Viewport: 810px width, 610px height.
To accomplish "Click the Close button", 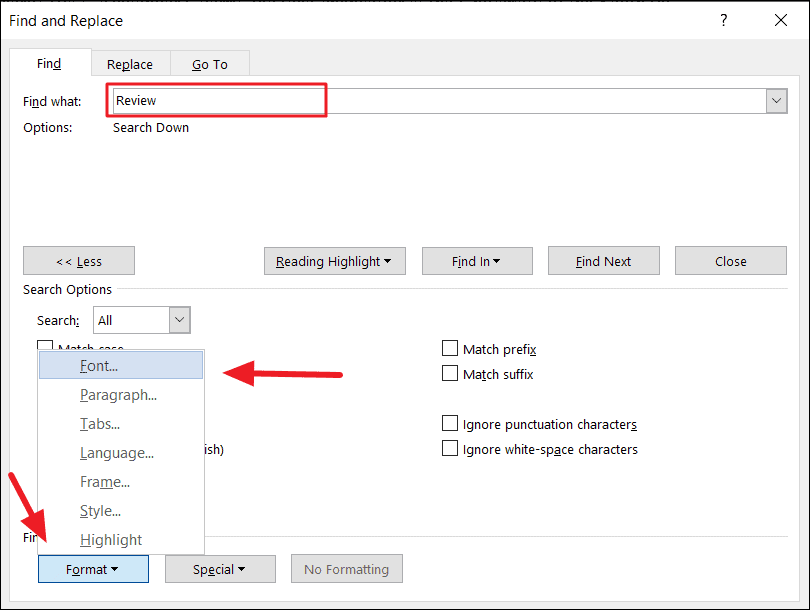I will pyautogui.click(x=731, y=261).
